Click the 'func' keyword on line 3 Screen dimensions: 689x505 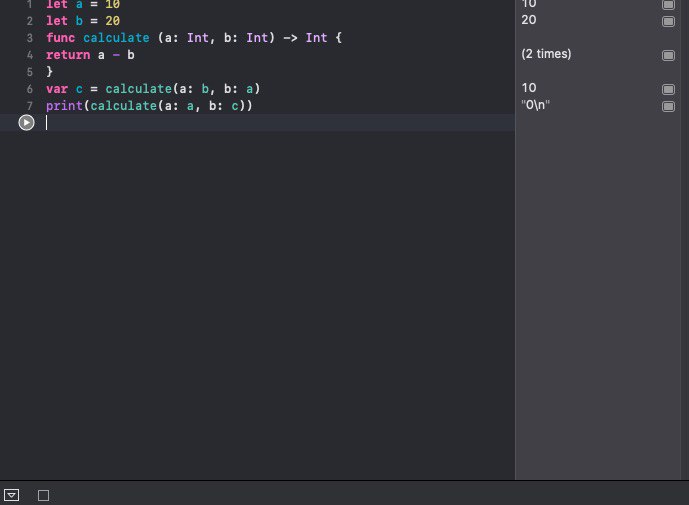pos(61,38)
